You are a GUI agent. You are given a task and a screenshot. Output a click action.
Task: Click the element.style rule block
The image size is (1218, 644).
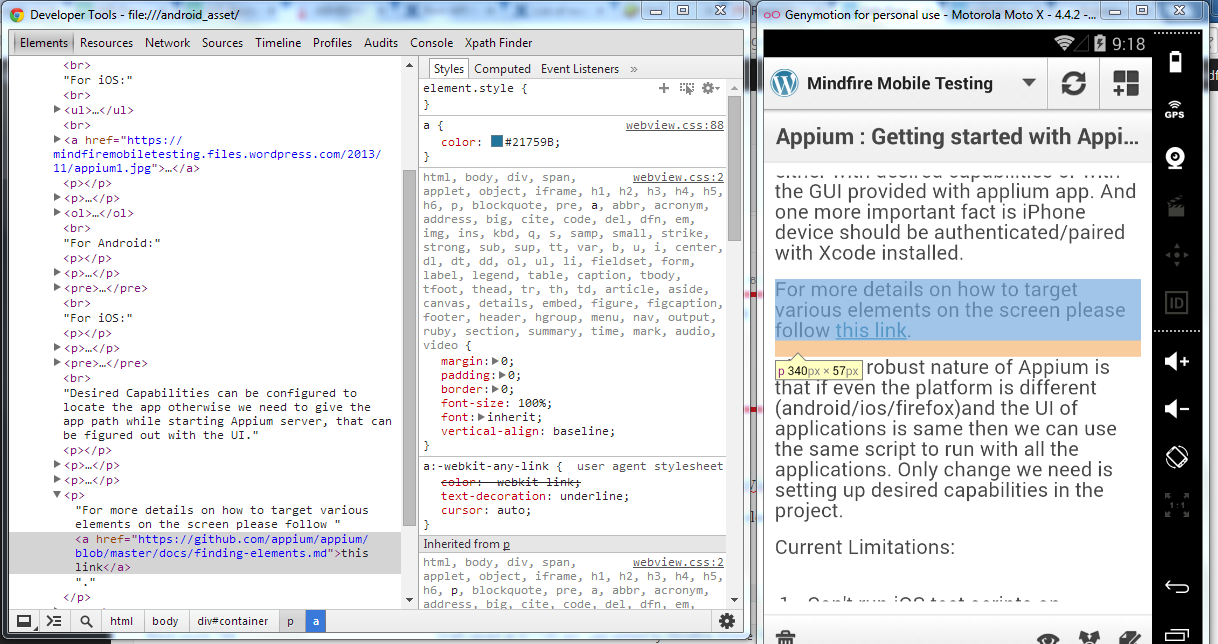(573, 96)
